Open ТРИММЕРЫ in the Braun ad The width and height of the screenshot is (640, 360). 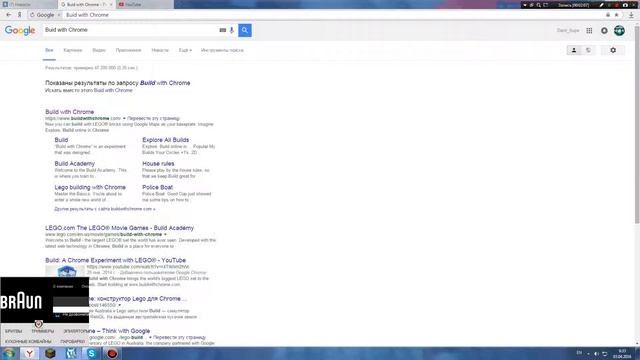click(43, 331)
